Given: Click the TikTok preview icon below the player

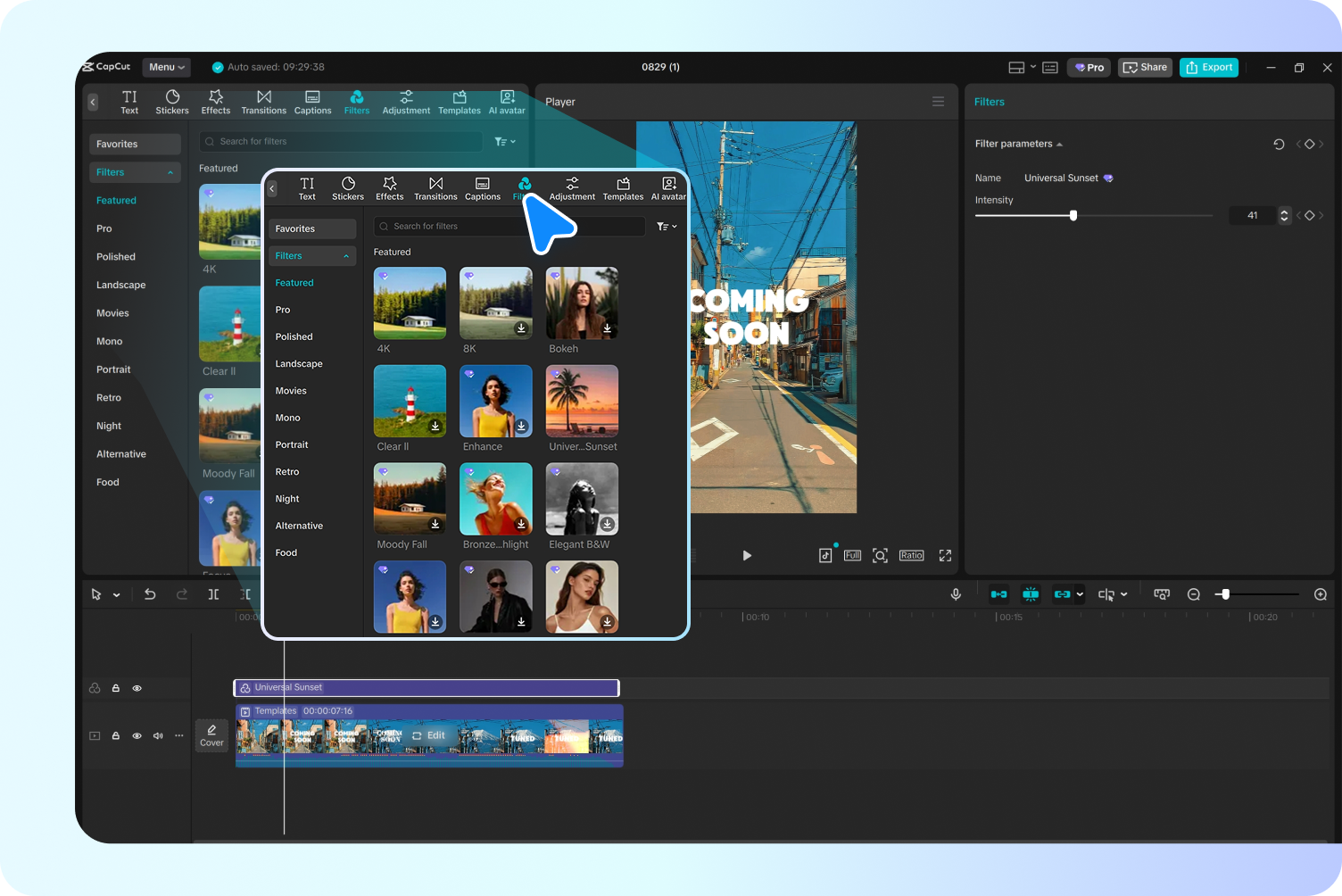Looking at the screenshot, I should coord(825,554).
